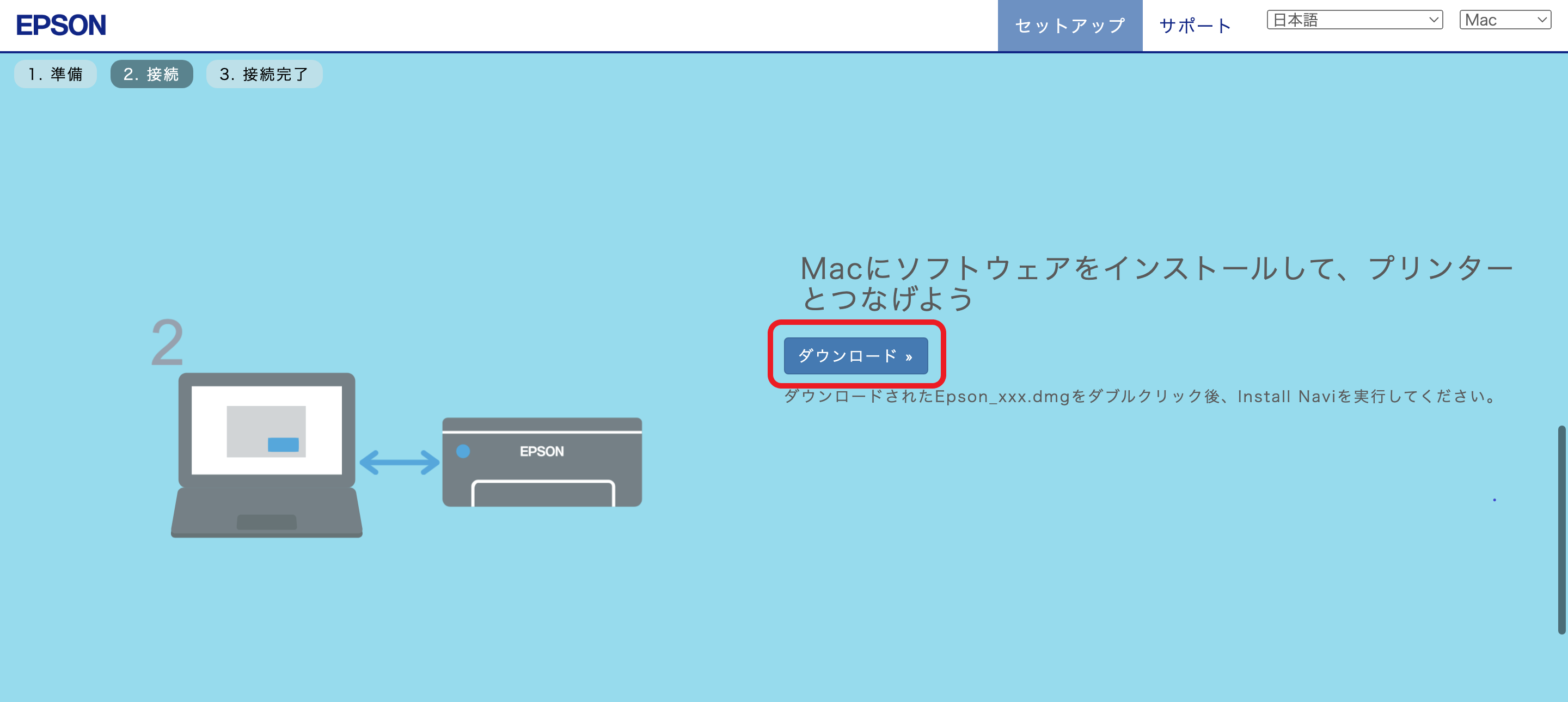1568x702 pixels.
Task: Click the small blue button on laptop screen
Action: (283, 445)
